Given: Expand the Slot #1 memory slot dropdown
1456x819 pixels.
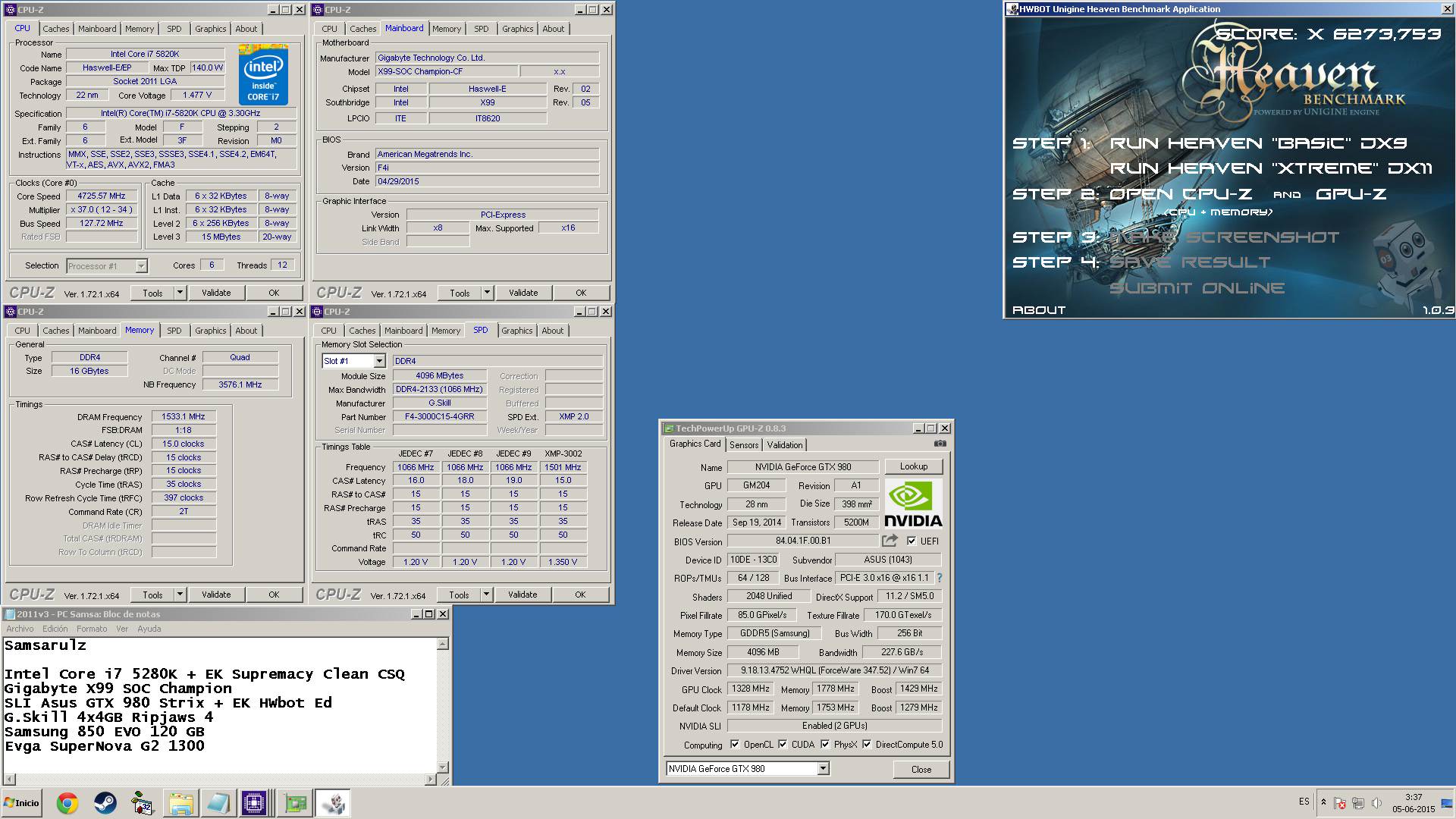Looking at the screenshot, I should (379, 361).
